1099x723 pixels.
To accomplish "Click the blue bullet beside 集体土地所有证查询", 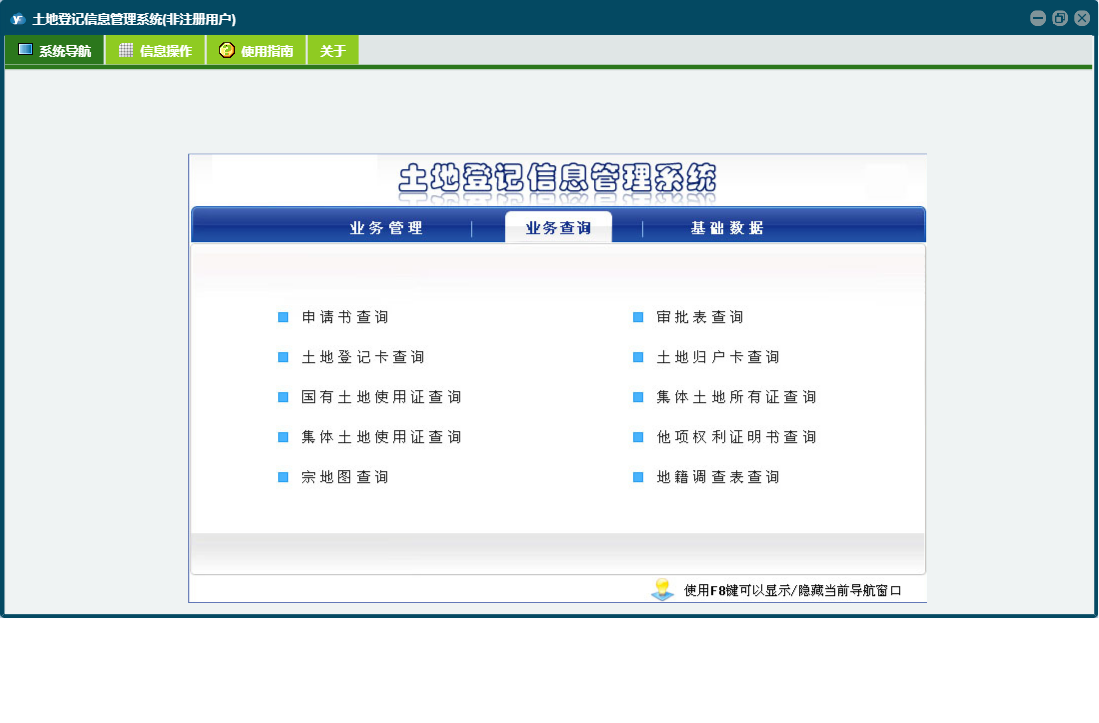I will click(638, 397).
